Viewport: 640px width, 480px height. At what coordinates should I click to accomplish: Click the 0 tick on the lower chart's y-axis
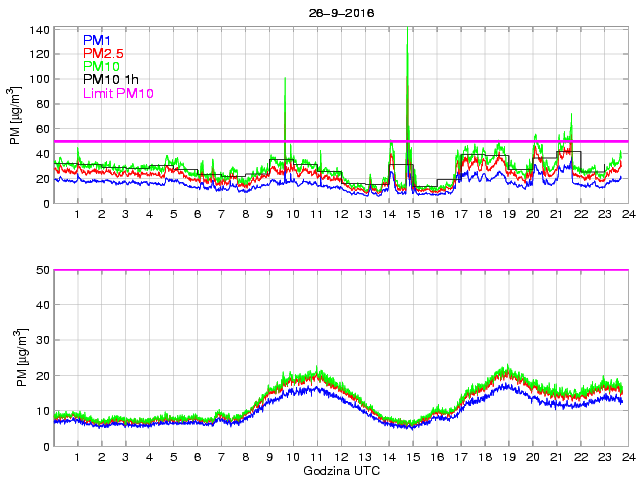(46, 447)
